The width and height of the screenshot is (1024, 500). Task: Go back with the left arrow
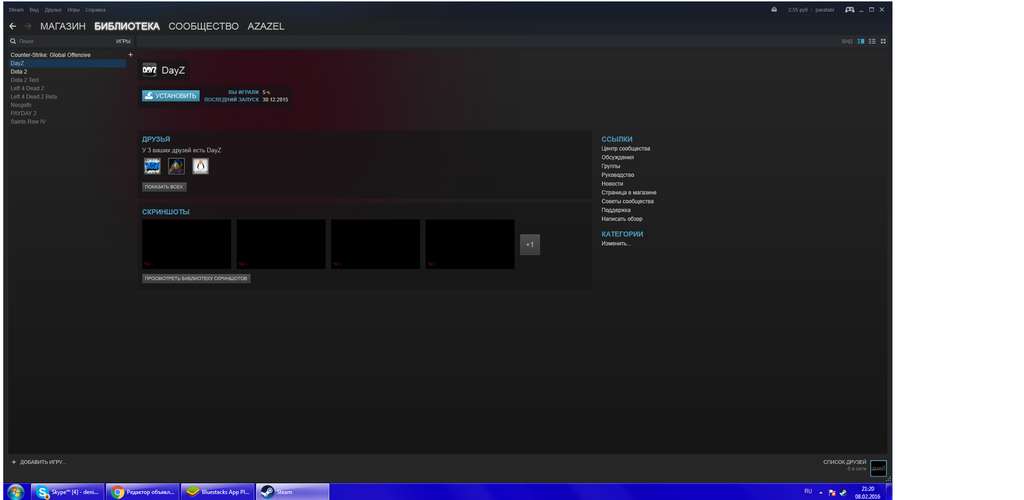pos(12,26)
